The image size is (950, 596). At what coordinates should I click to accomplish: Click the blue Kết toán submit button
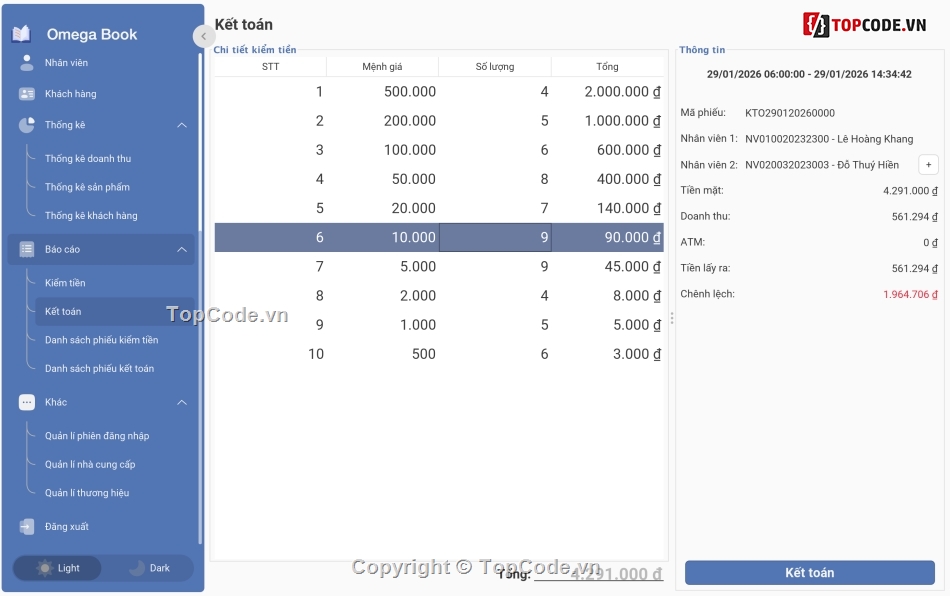(809, 572)
